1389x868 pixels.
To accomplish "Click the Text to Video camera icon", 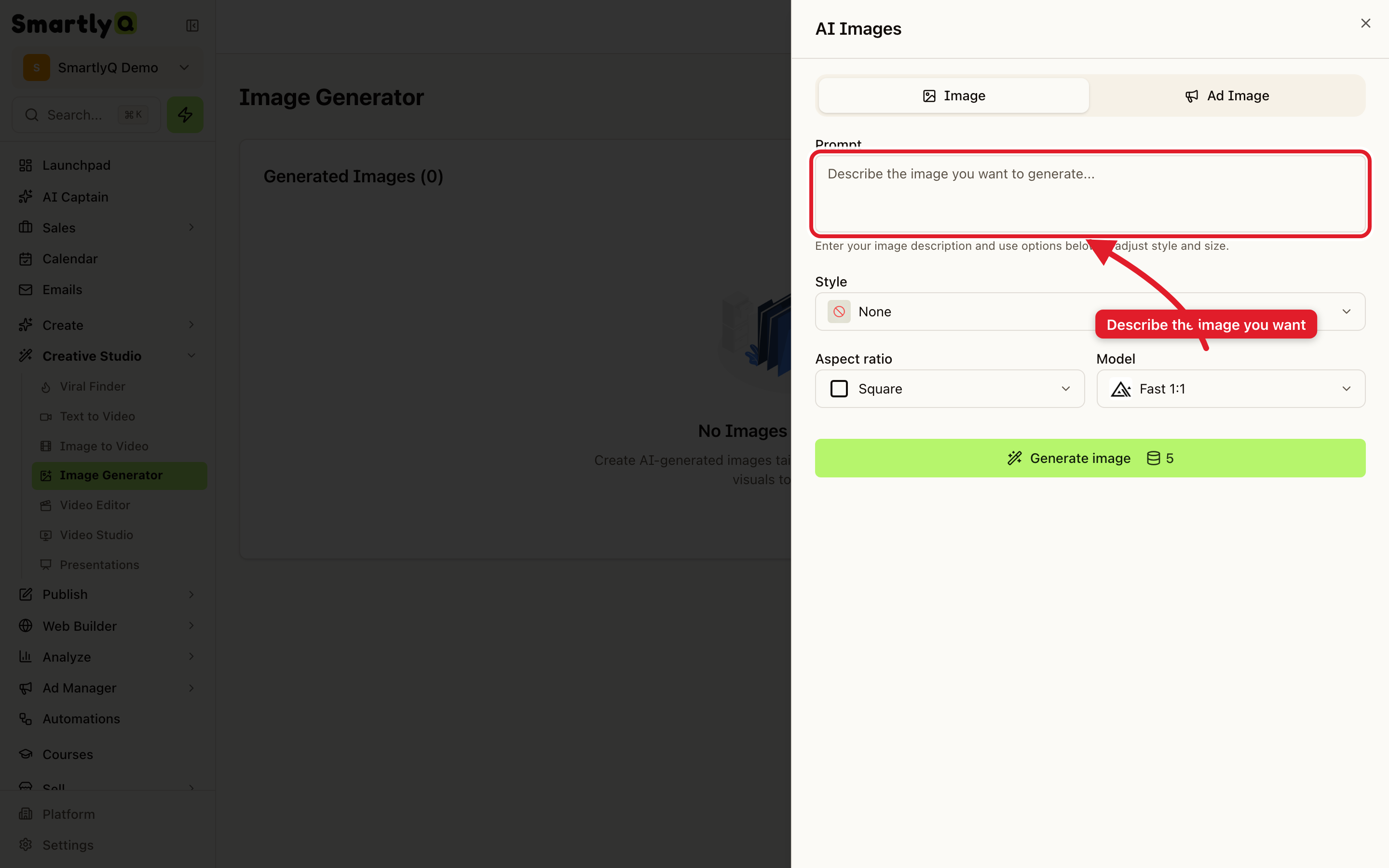I will (x=46, y=417).
